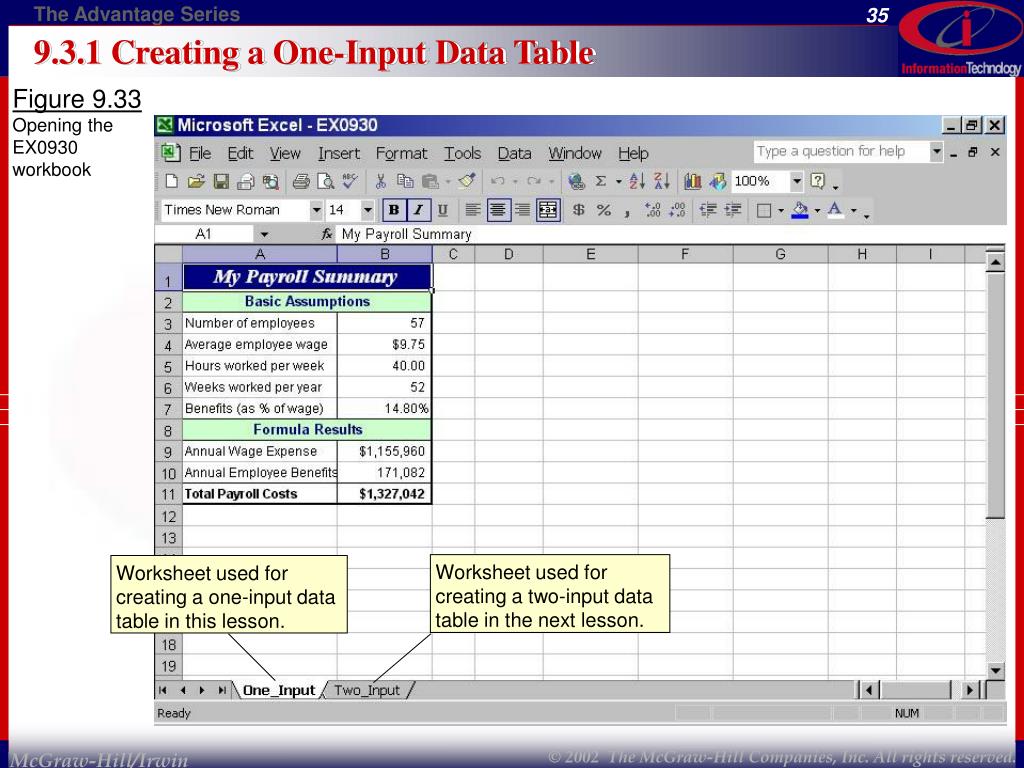1024x768 pixels.
Task: Click the Print icon
Action: point(301,182)
